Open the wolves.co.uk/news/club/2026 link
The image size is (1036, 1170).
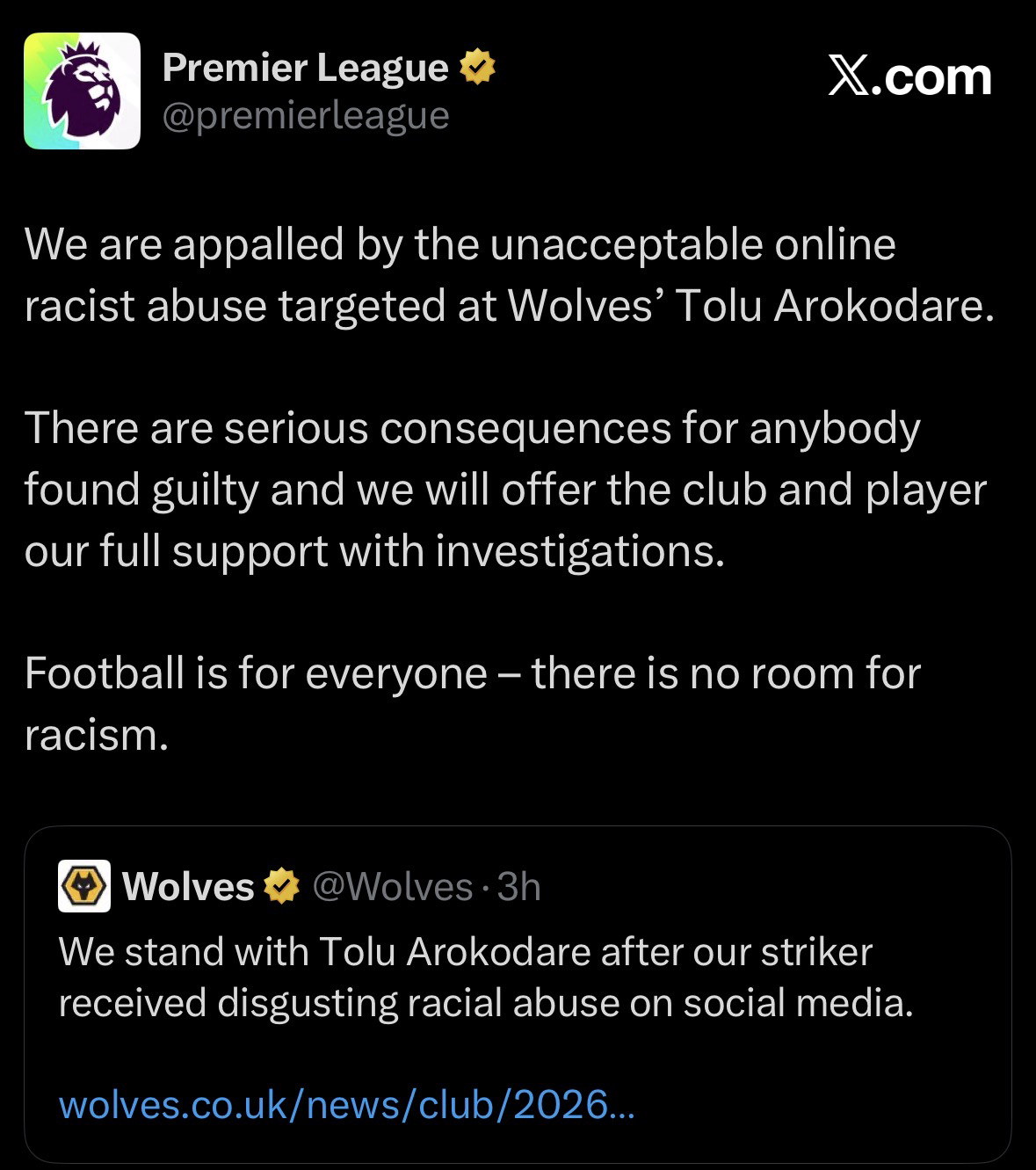[x=345, y=1104]
